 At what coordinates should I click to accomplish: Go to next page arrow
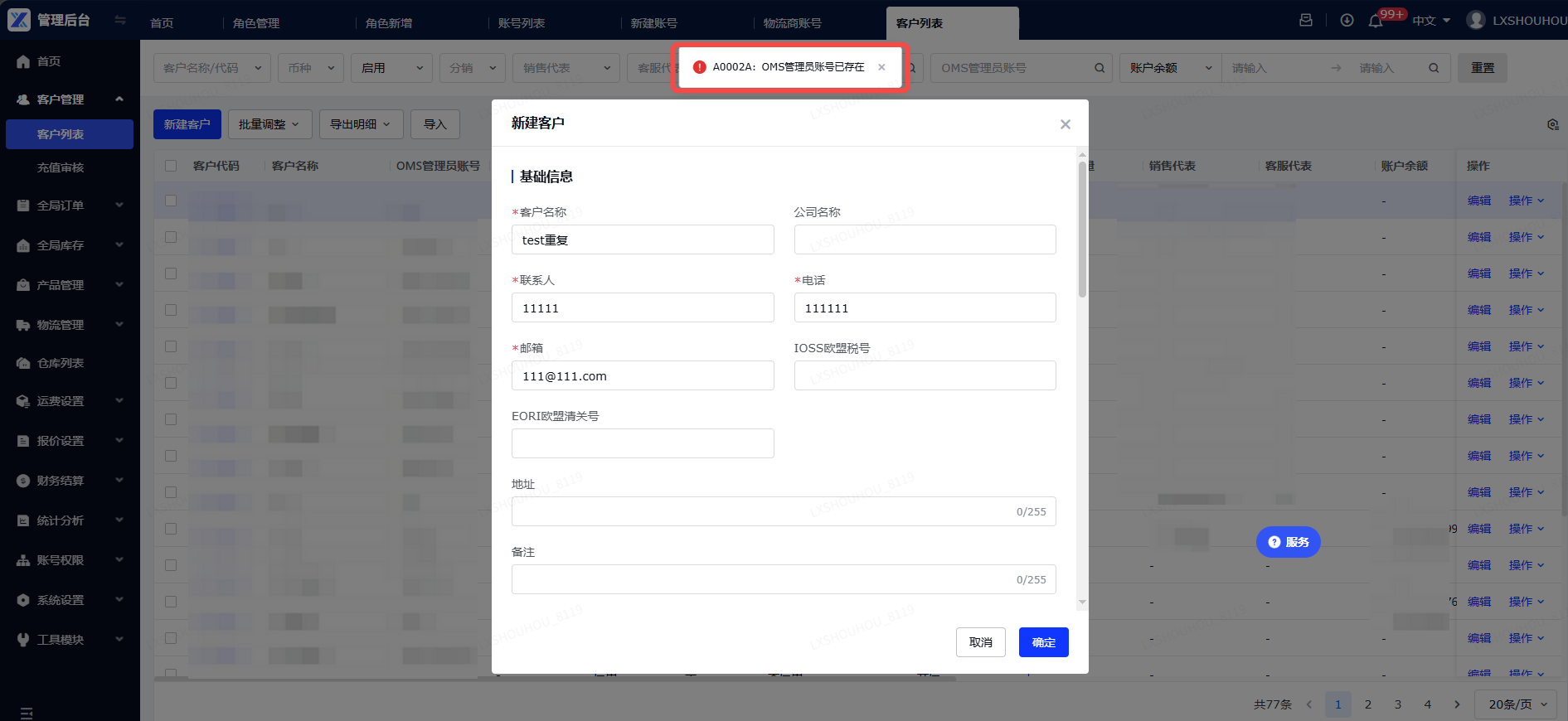1457,704
